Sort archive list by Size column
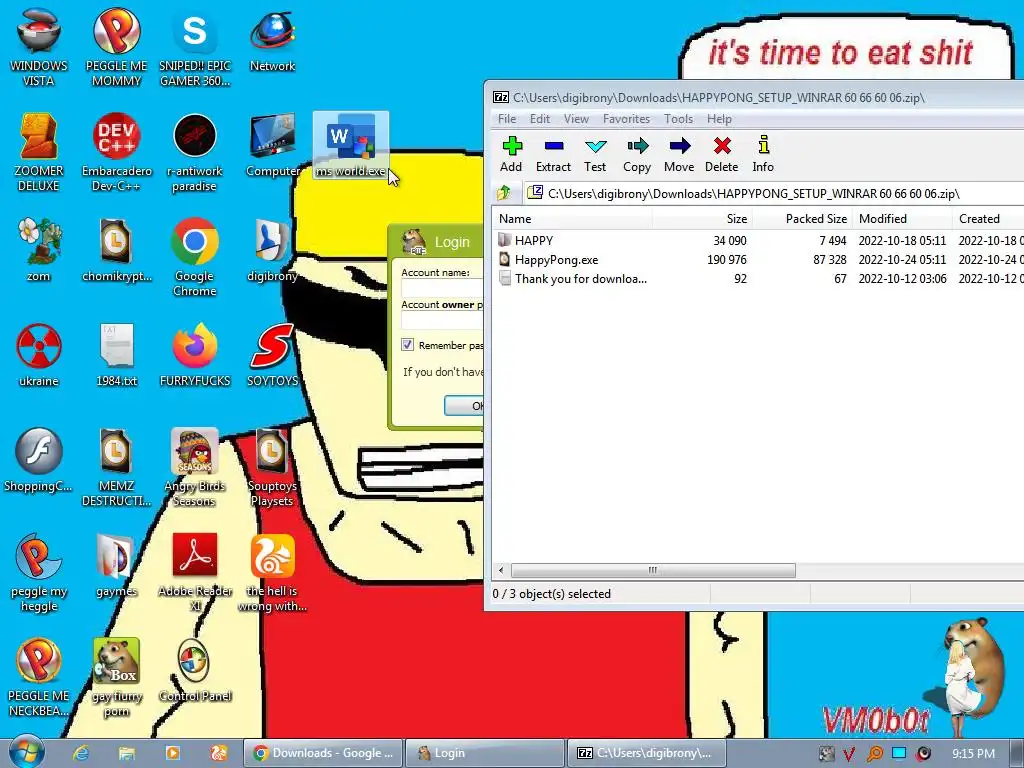 (701, 219)
